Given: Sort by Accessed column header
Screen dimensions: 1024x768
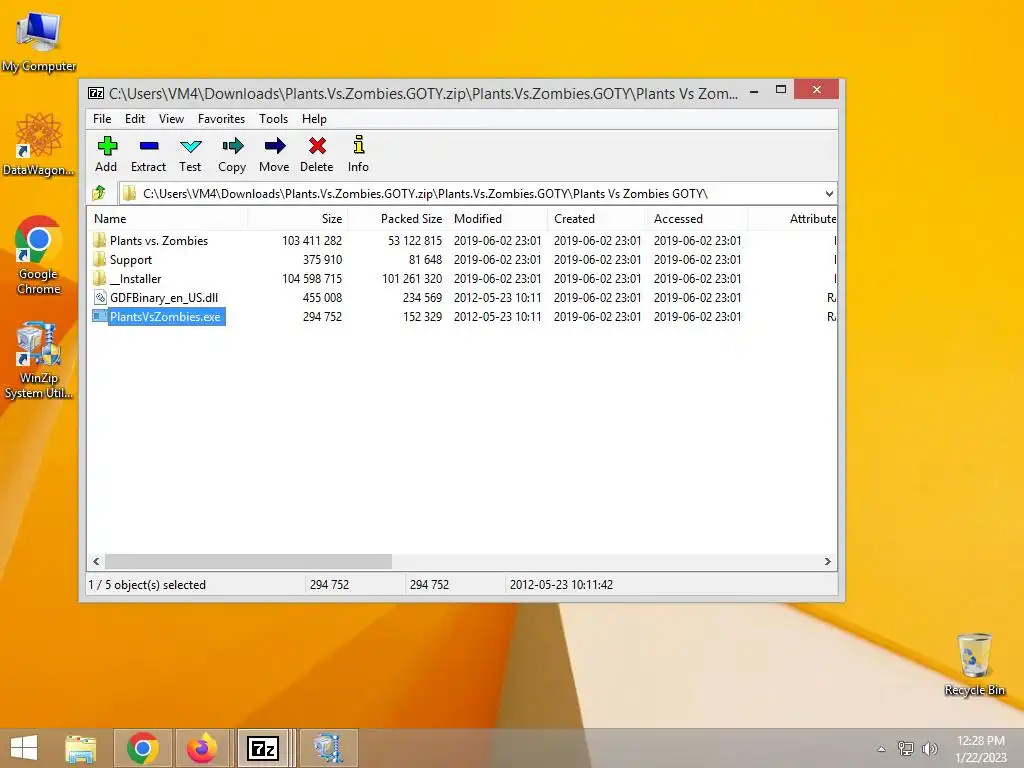Looking at the screenshot, I should 697,219.
